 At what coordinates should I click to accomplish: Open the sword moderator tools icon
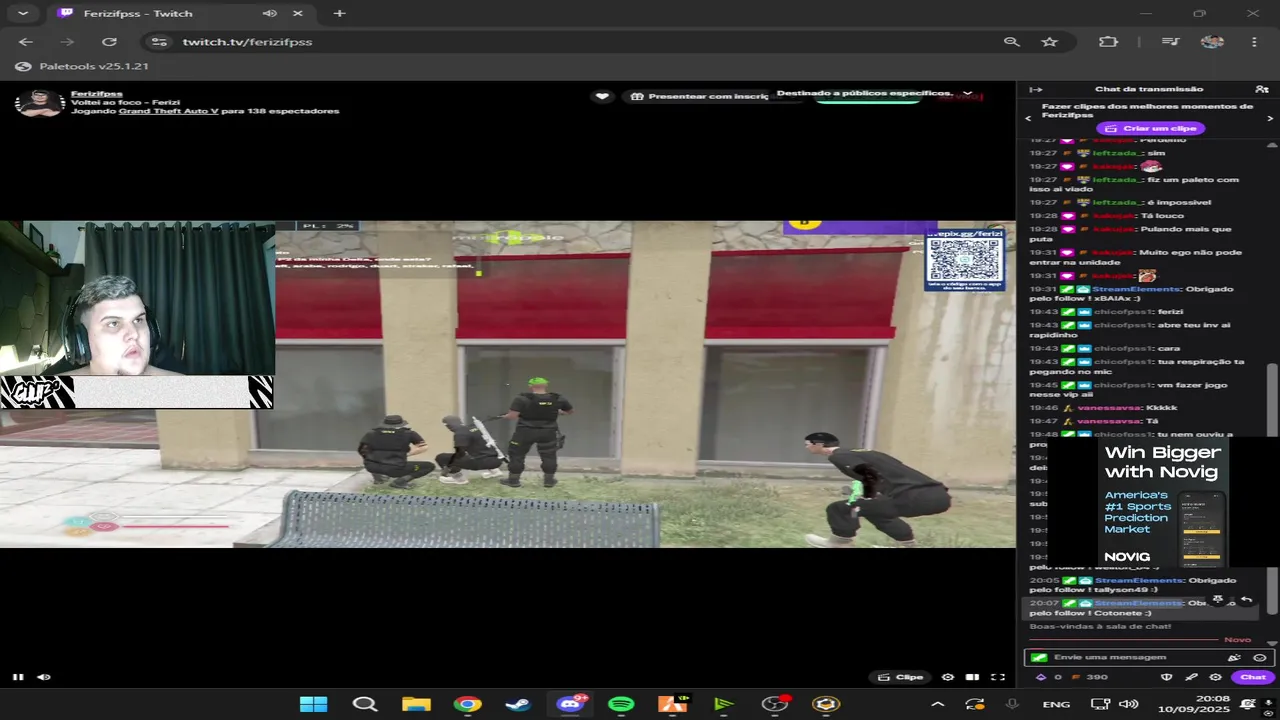[1191, 677]
